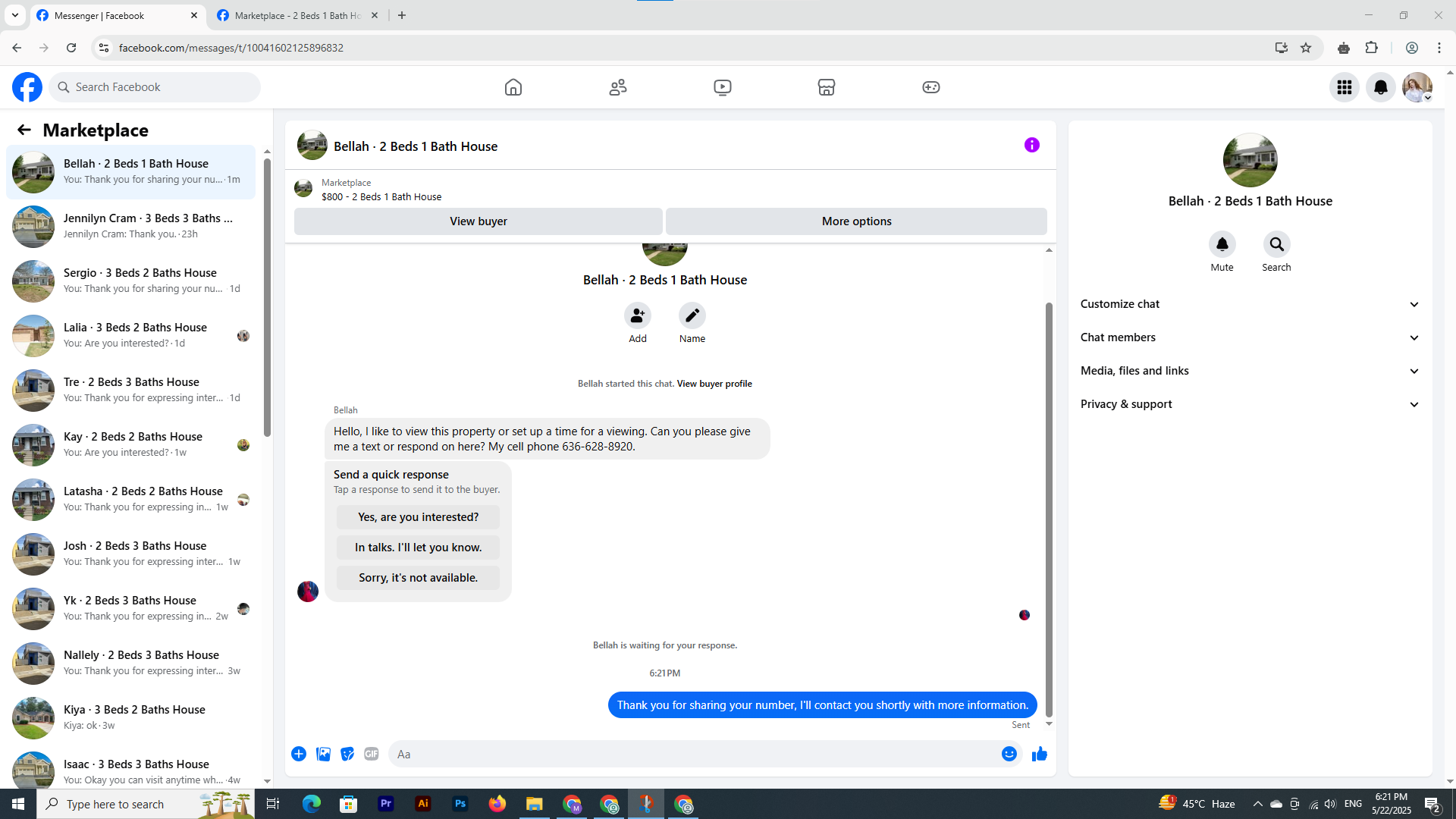The height and width of the screenshot is (819, 1456).
Task: Send a thumbs-up like
Action: [x=1040, y=754]
